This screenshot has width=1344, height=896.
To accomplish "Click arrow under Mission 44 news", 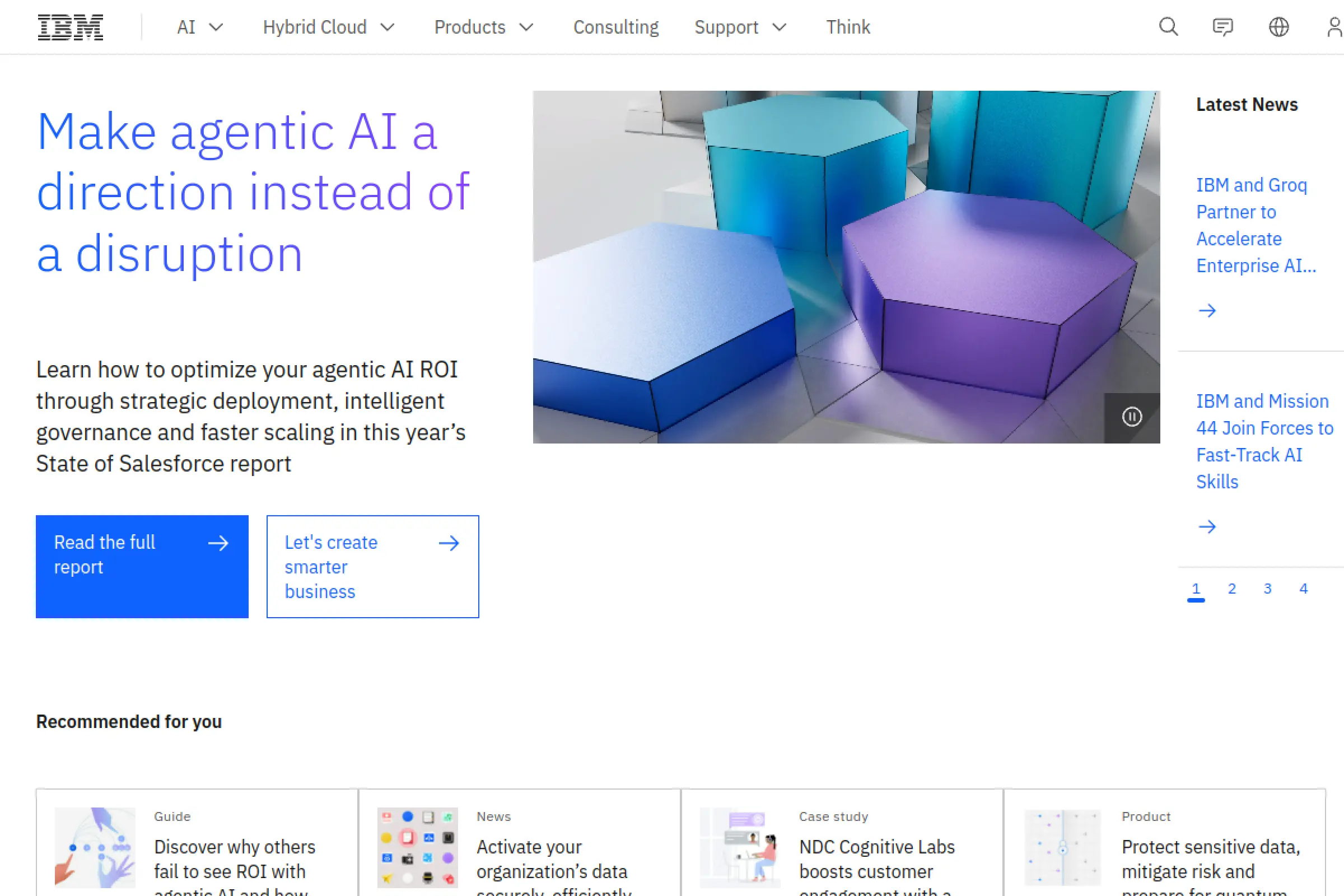I will point(1207,526).
